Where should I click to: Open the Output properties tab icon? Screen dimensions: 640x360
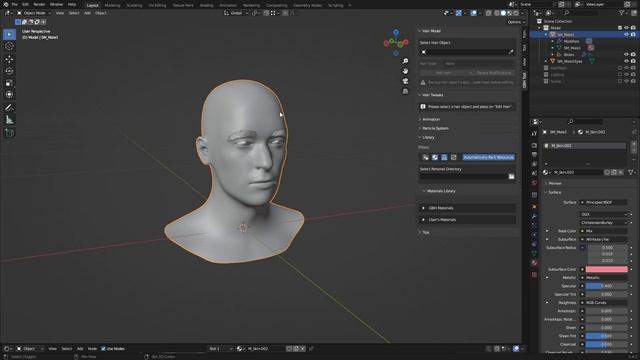(534, 155)
